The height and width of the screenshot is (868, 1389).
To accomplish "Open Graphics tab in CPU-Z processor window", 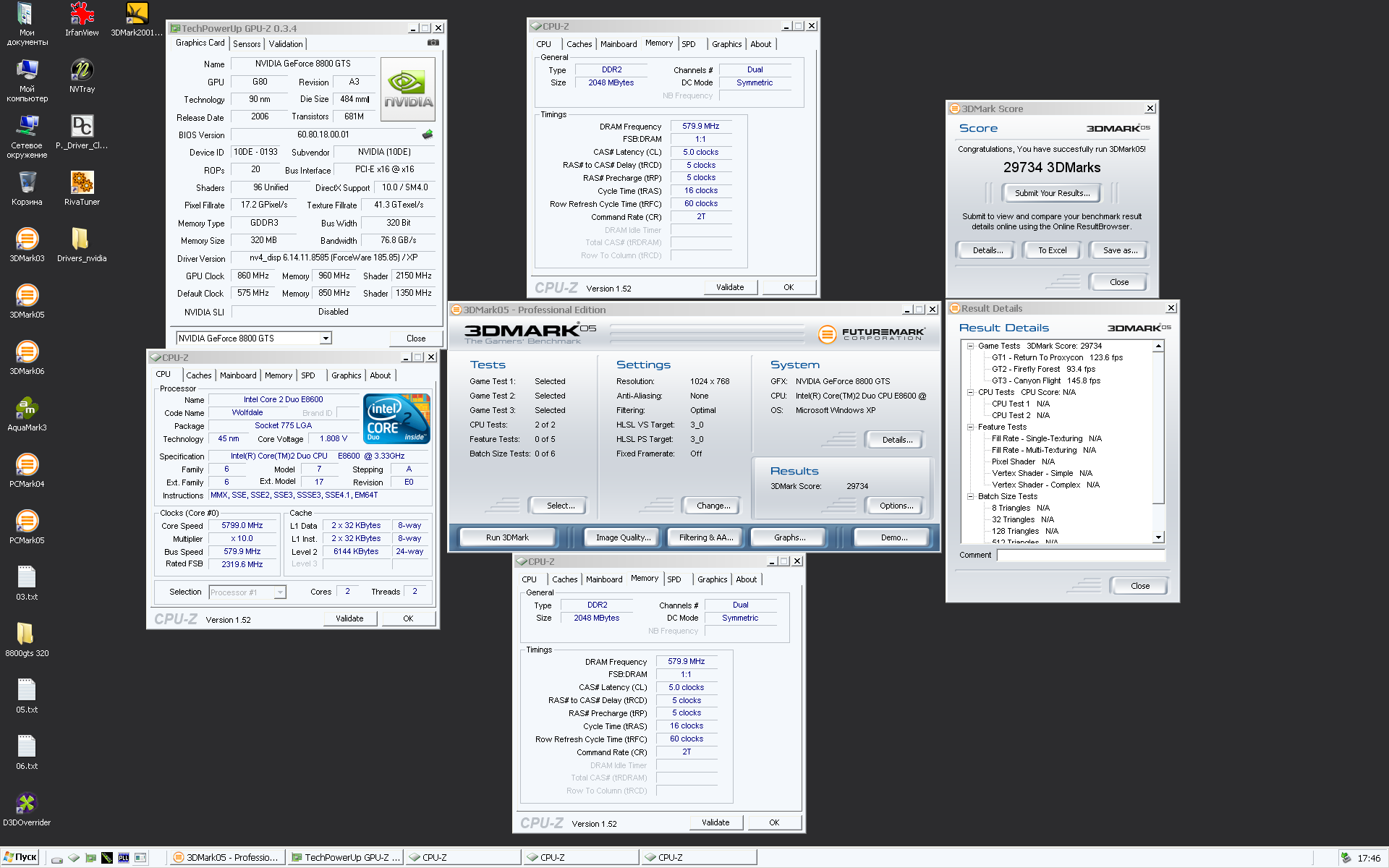I will (347, 375).
